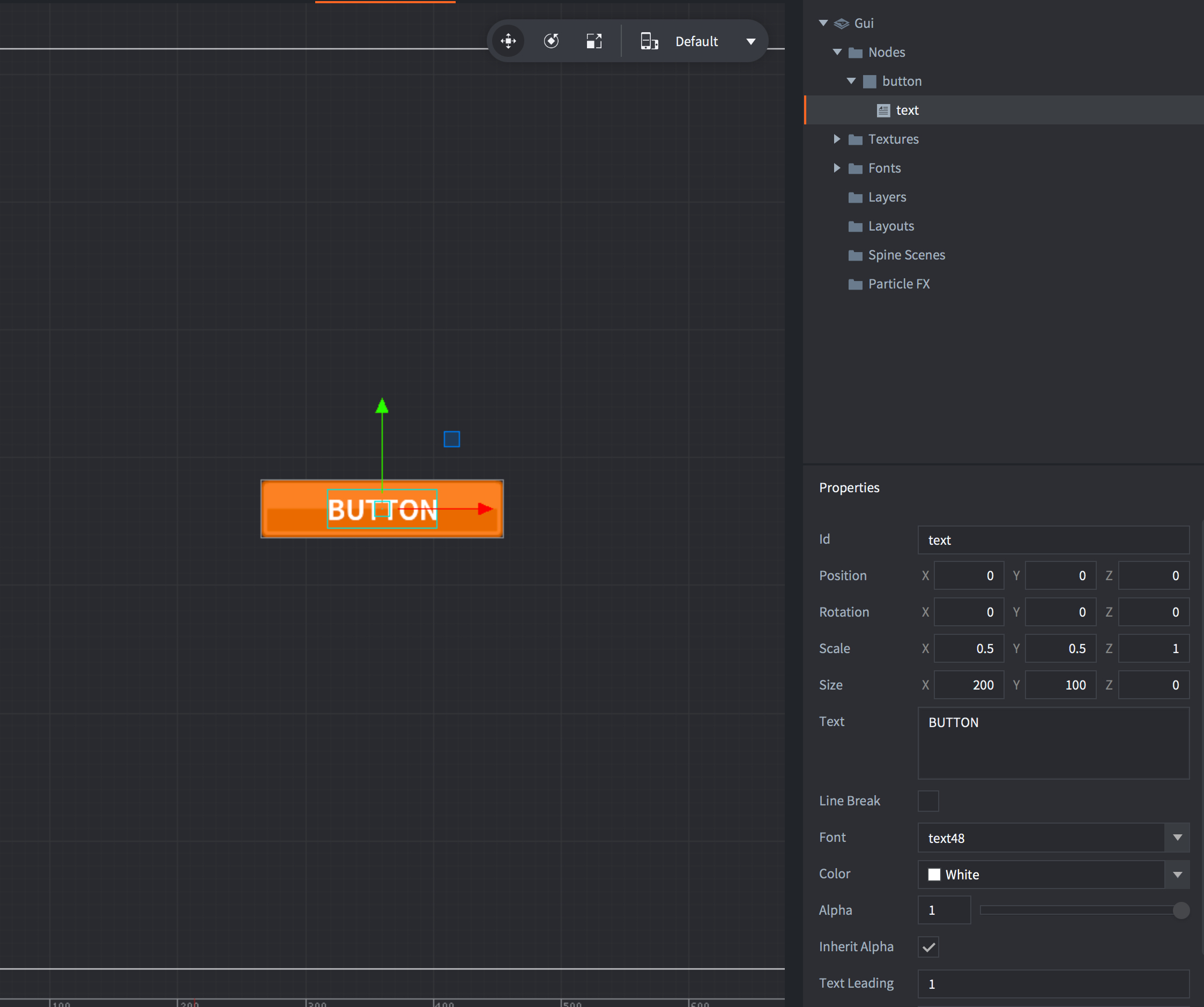Click the Textures folder icon
Screen dimensions: 1204x1007
(854, 139)
